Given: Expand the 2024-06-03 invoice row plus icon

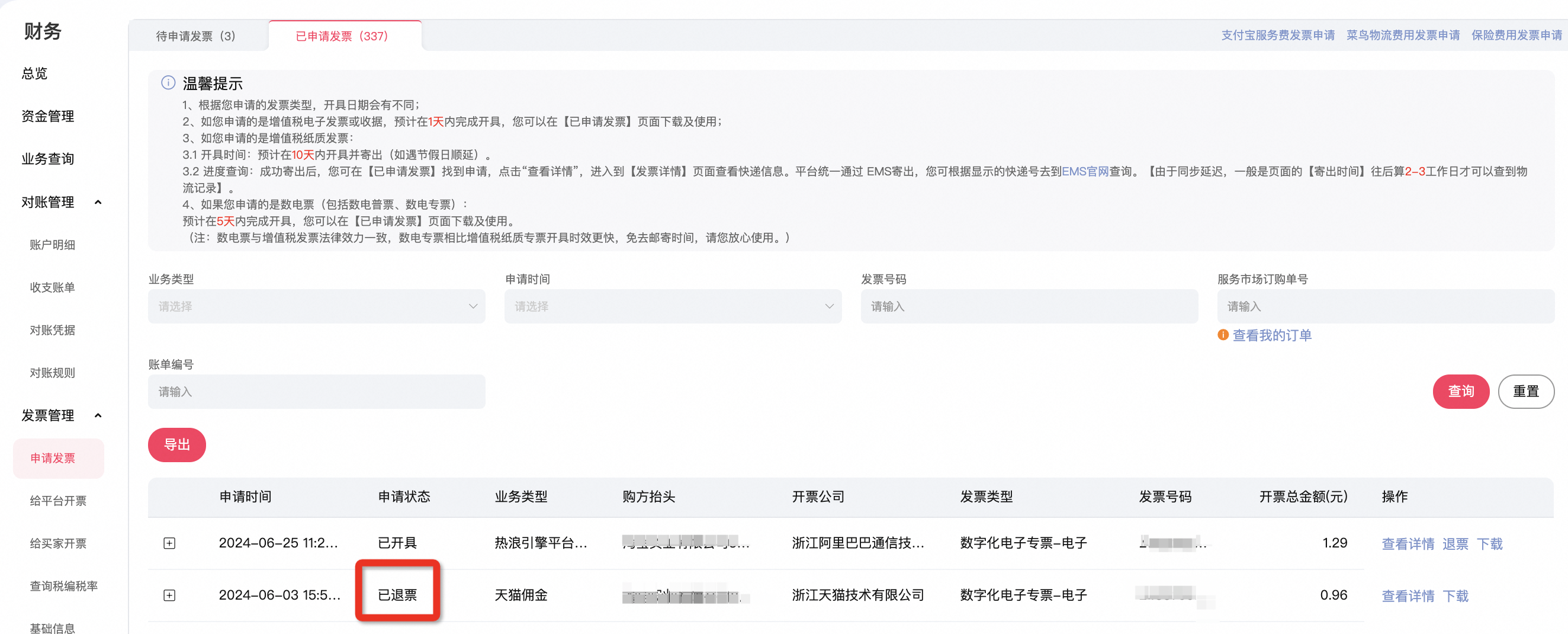Looking at the screenshot, I should click(x=169, y=595).
